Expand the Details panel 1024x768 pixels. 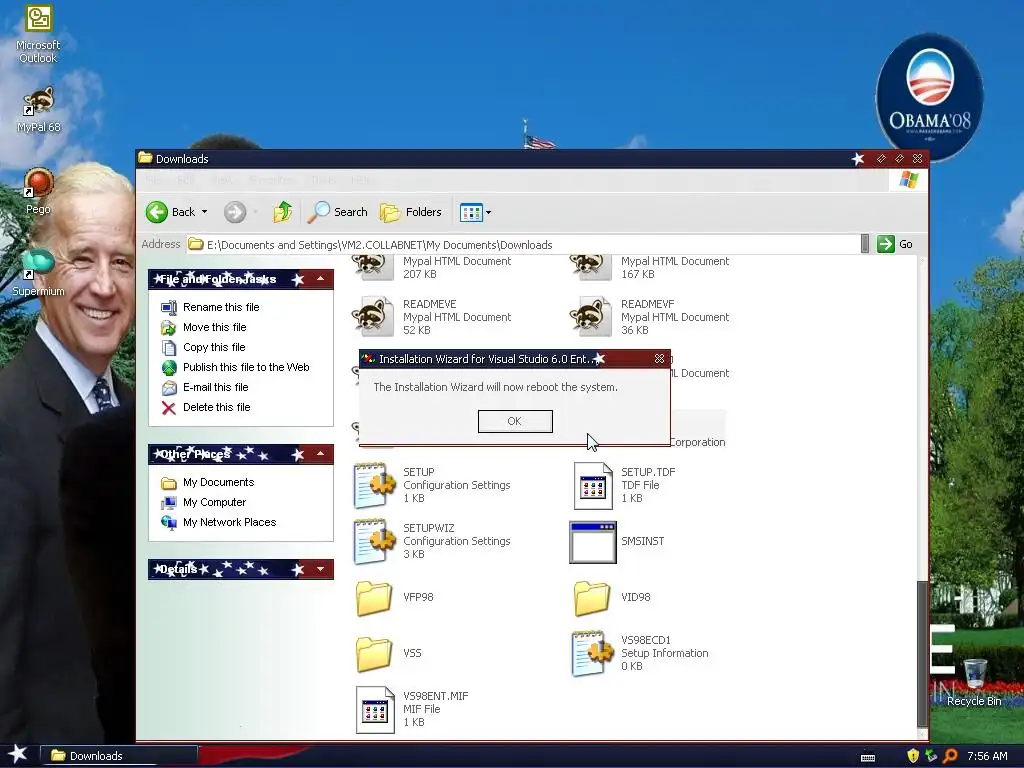pyautogui.click(x=320, y=569)
